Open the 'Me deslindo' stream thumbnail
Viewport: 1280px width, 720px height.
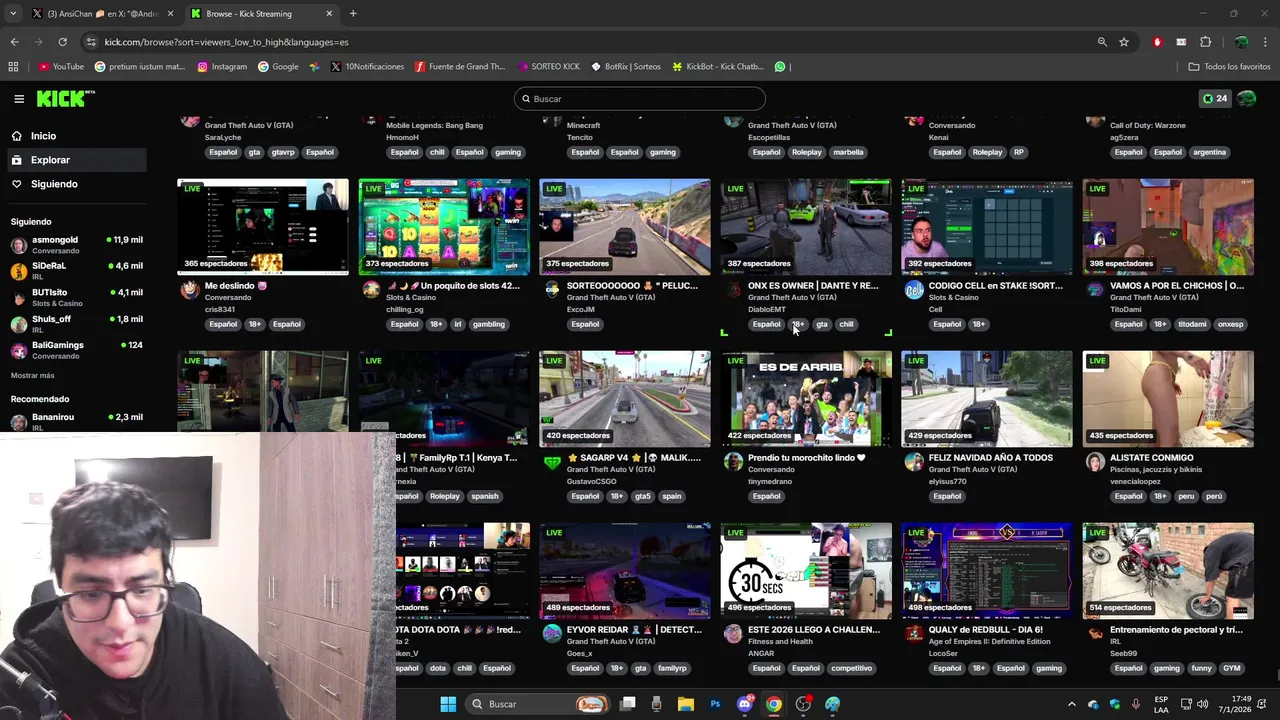pos(263,227)
